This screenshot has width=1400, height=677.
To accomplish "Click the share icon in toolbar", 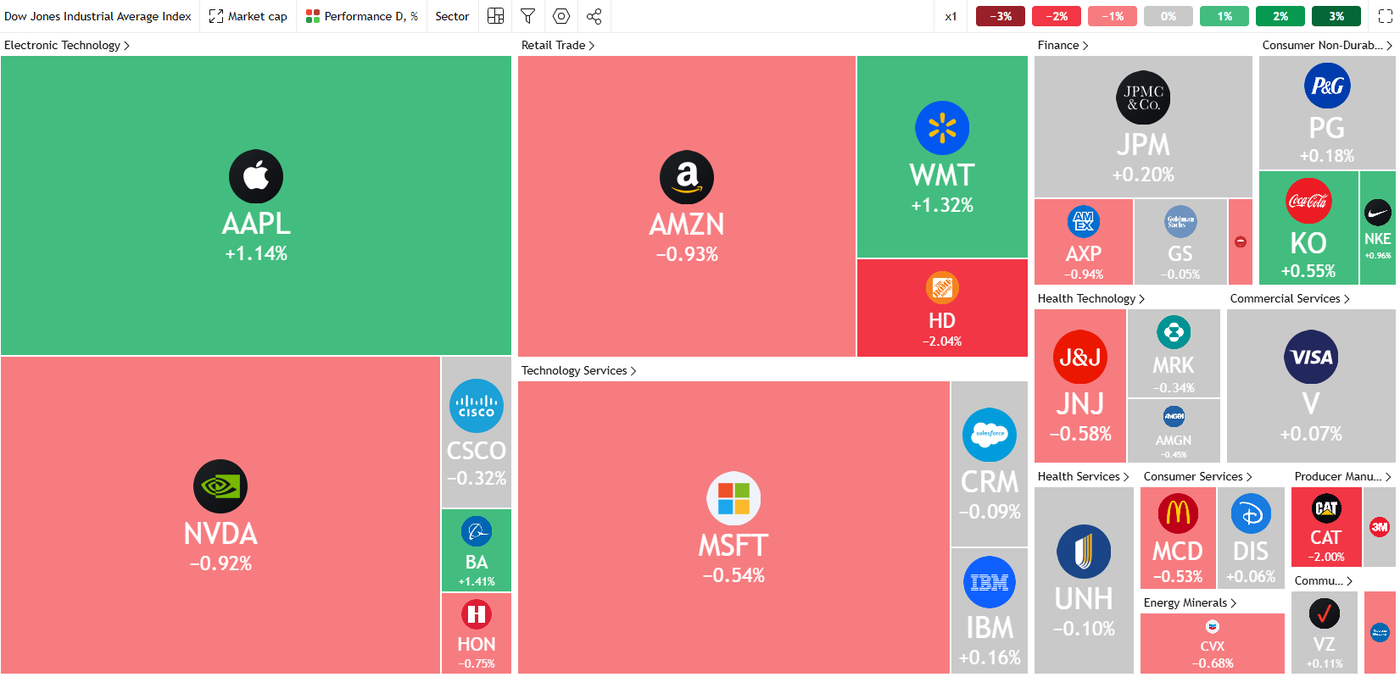I will (x=594, y=16).
